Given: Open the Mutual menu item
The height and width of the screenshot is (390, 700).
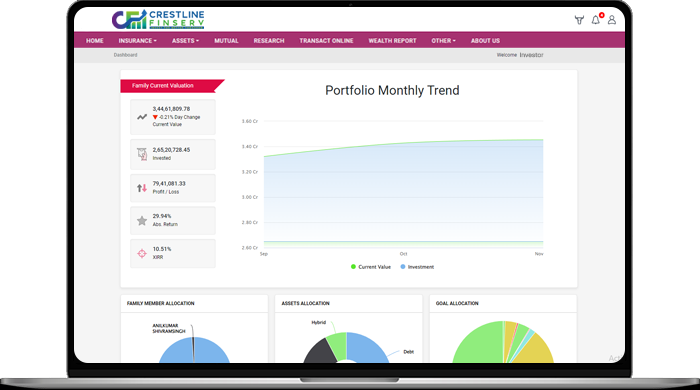Looking at the screenshot, I should (226, 41).
